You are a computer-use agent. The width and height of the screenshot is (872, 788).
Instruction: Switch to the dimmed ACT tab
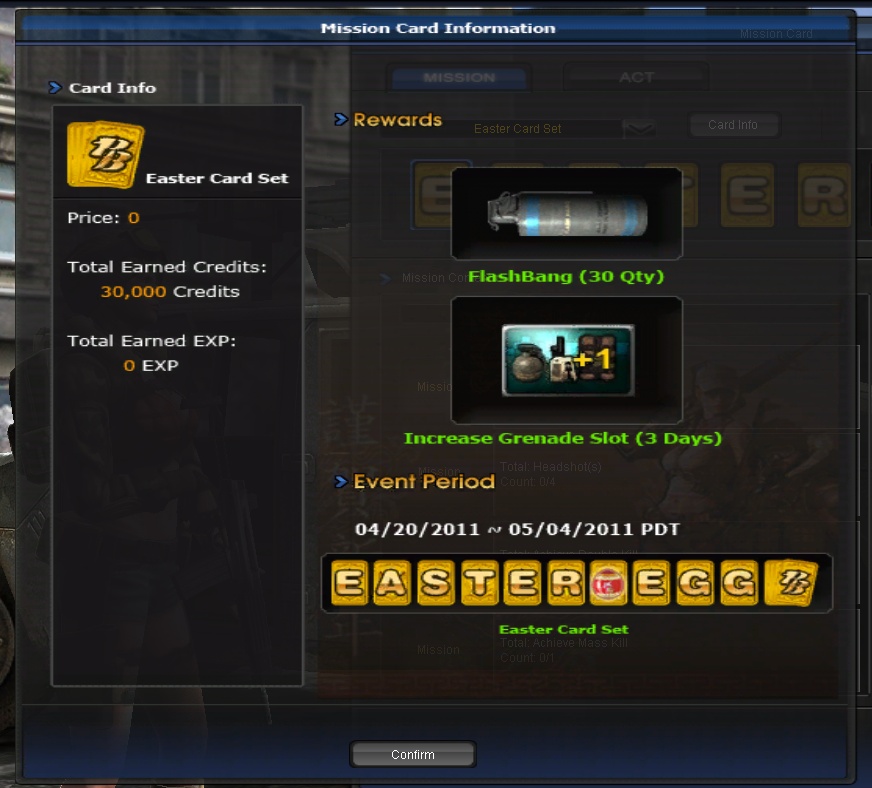point(636,77)
